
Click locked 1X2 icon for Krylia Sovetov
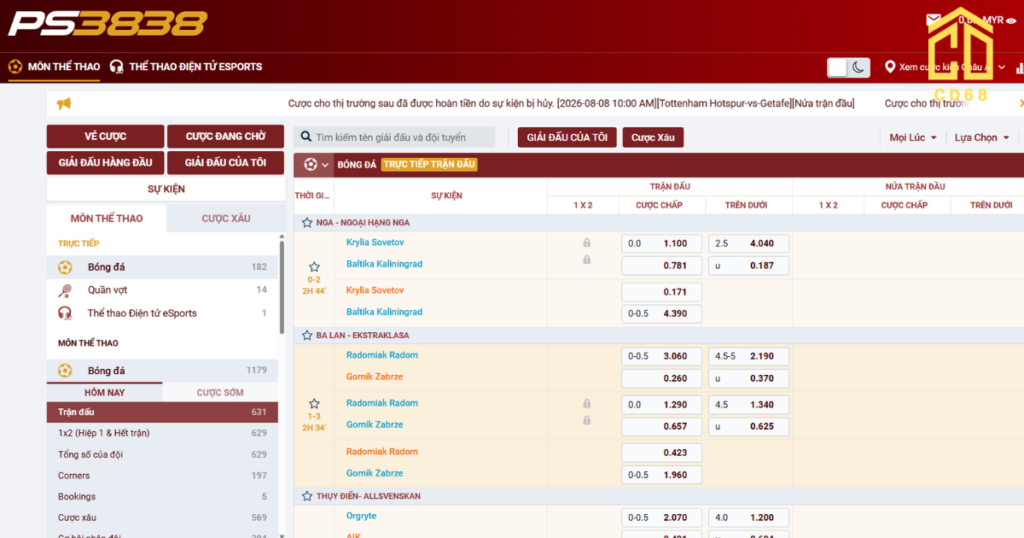click(x=586, y=243)
